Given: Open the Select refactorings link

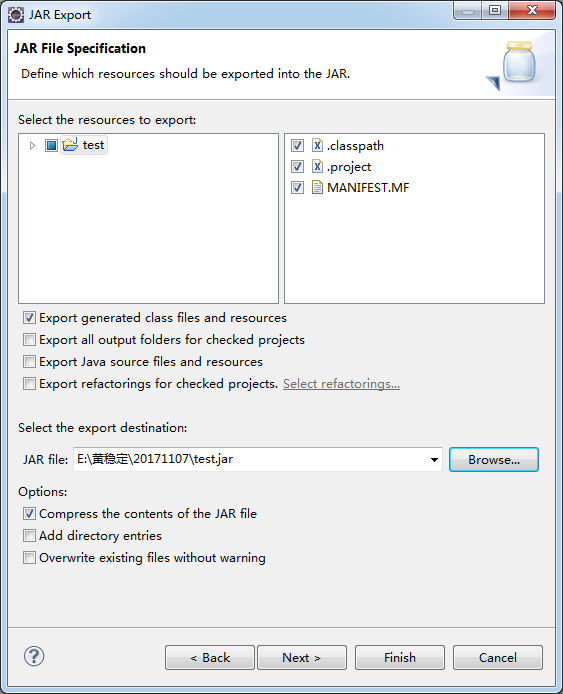Looking at the screenshot, I should click(341, 384).
